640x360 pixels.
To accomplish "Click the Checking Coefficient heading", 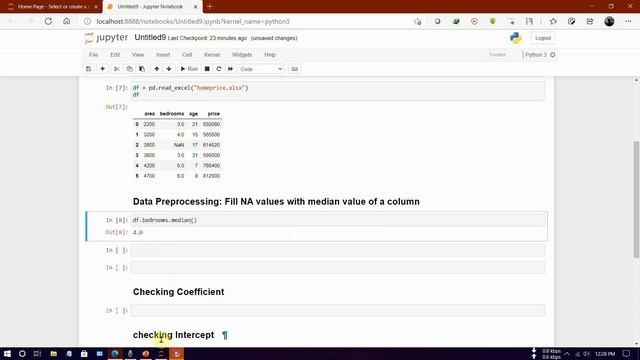I will (x=178, y=292).
